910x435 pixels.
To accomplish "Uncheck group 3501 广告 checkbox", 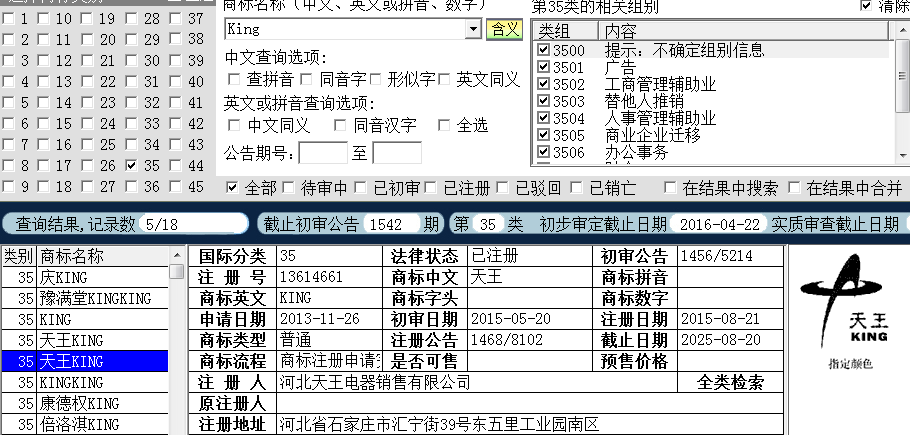I will pos(543,67).
